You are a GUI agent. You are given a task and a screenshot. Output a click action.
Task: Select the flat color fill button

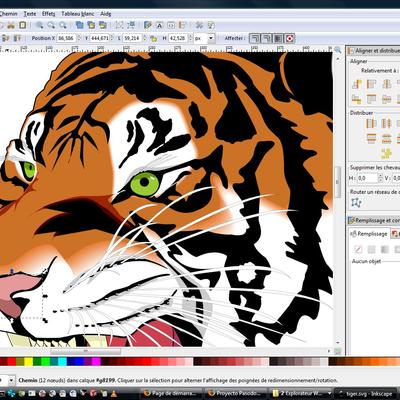coord(371,249)
